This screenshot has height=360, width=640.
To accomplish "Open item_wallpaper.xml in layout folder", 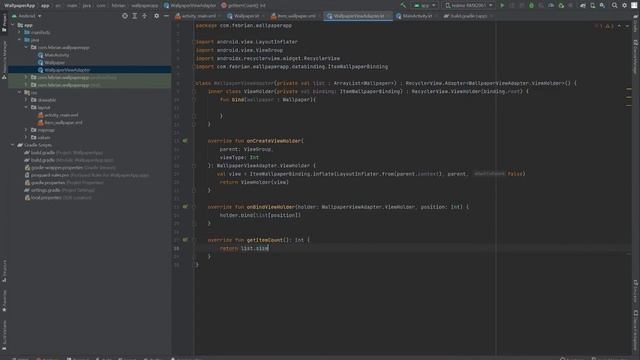I will (x=63, y=122).
